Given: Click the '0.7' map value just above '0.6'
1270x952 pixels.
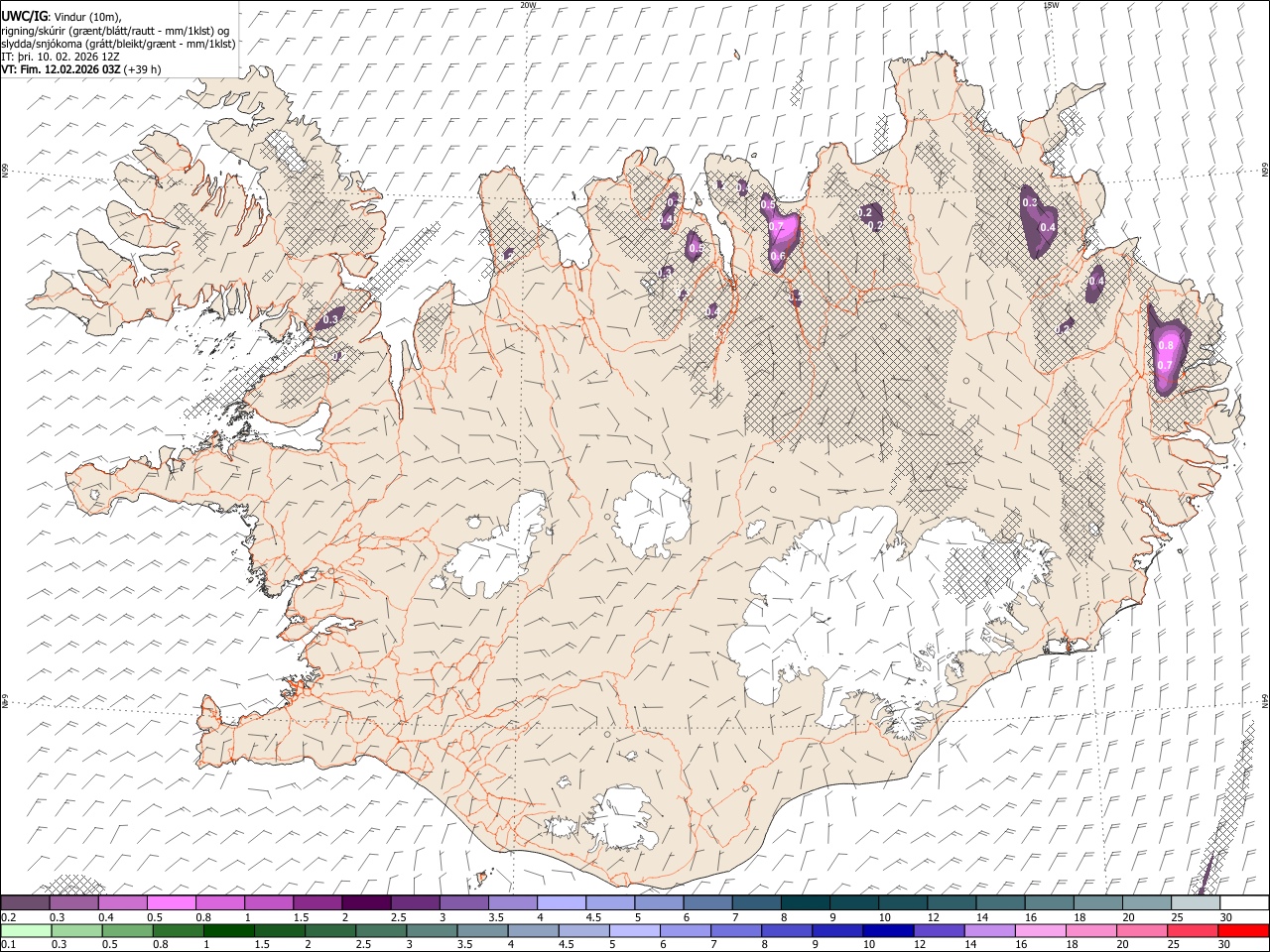Looking at the screenshot, I should click(x=777, y=227).
